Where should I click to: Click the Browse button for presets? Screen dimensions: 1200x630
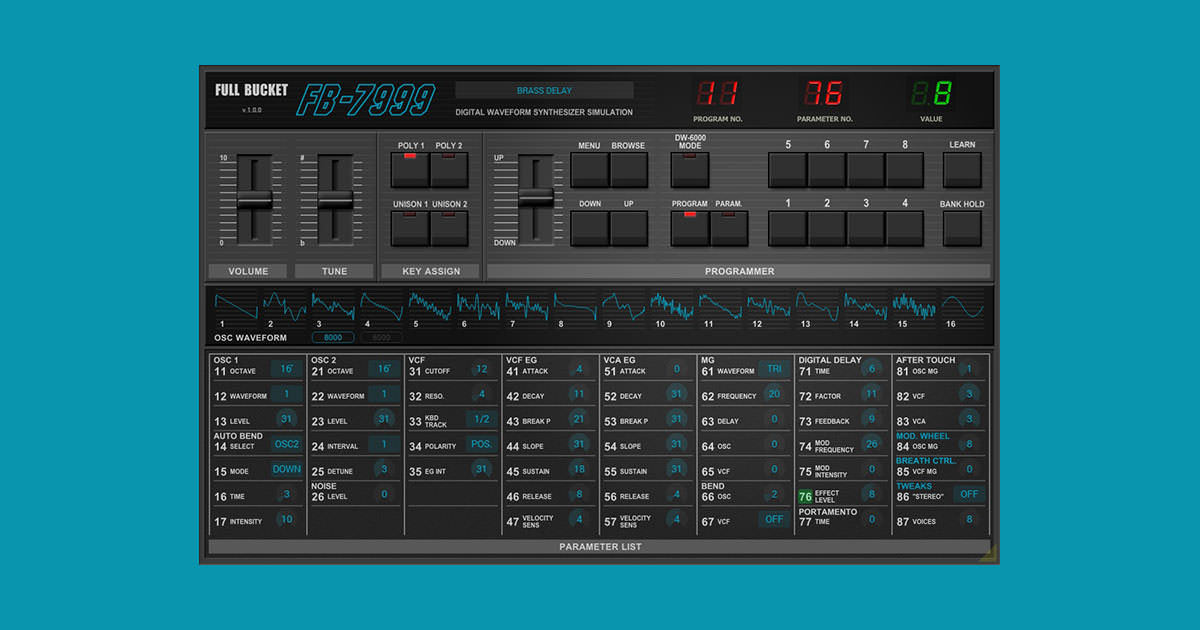point(629,170)
